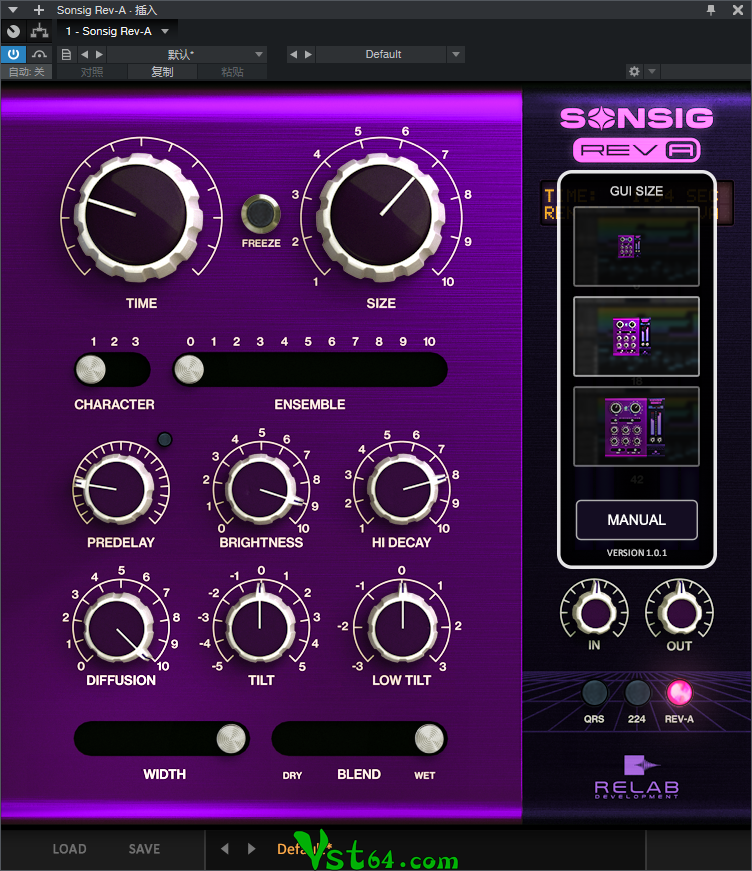
Task: Click the plus icon in title bar
Action: coord(39,9)
